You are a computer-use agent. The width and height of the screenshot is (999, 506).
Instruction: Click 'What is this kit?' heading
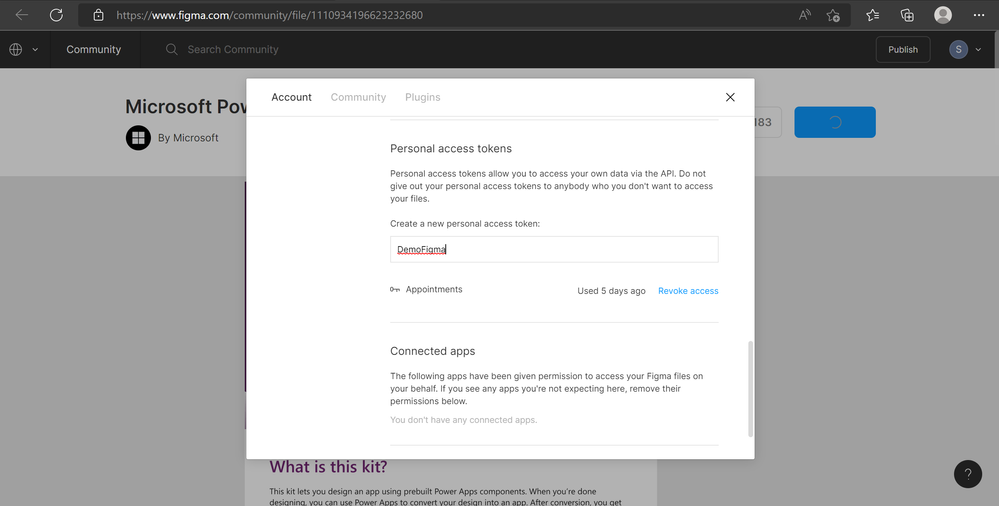coord(328,466)
